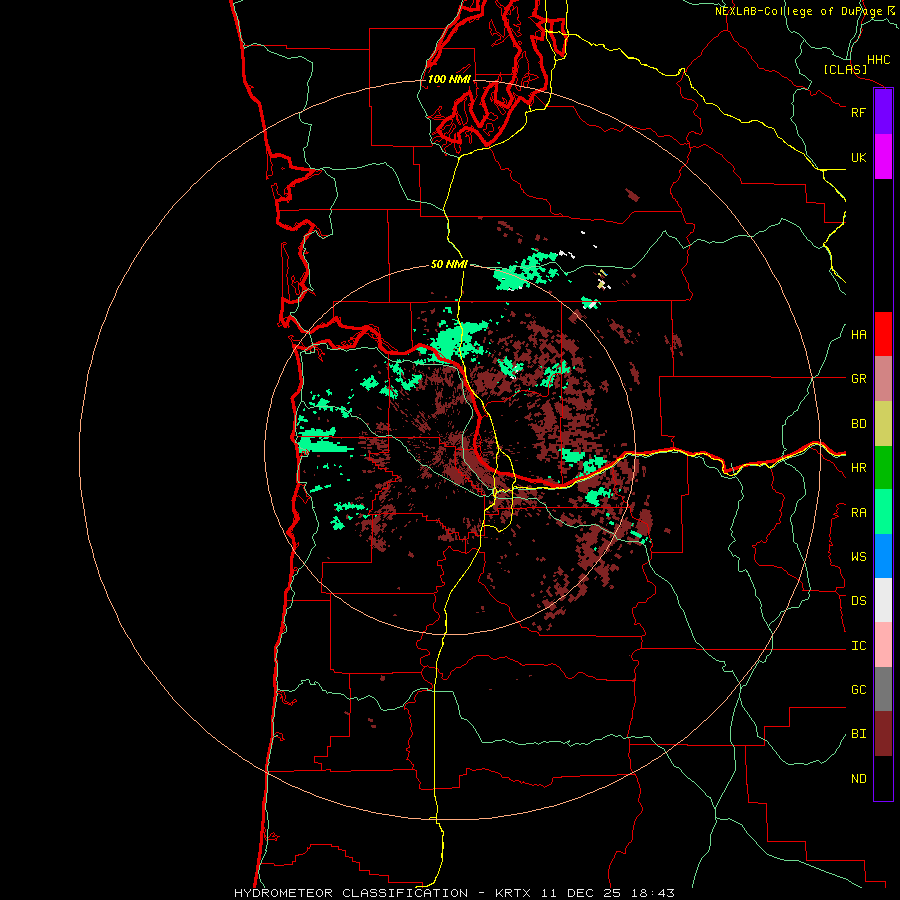900x900 pixels.
Task: Click the blue WS legend color swatch
Action: [883, 556]
